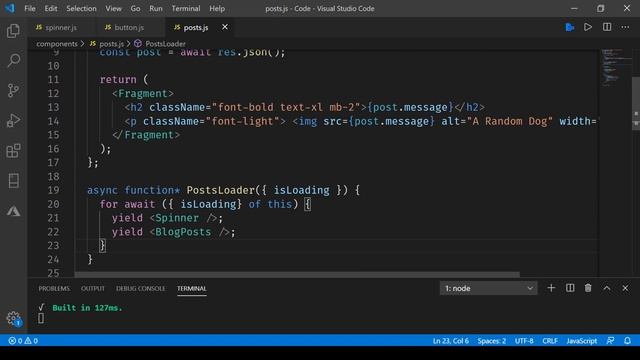
Task: Open the Terminal menu
Action: [186, 8]
